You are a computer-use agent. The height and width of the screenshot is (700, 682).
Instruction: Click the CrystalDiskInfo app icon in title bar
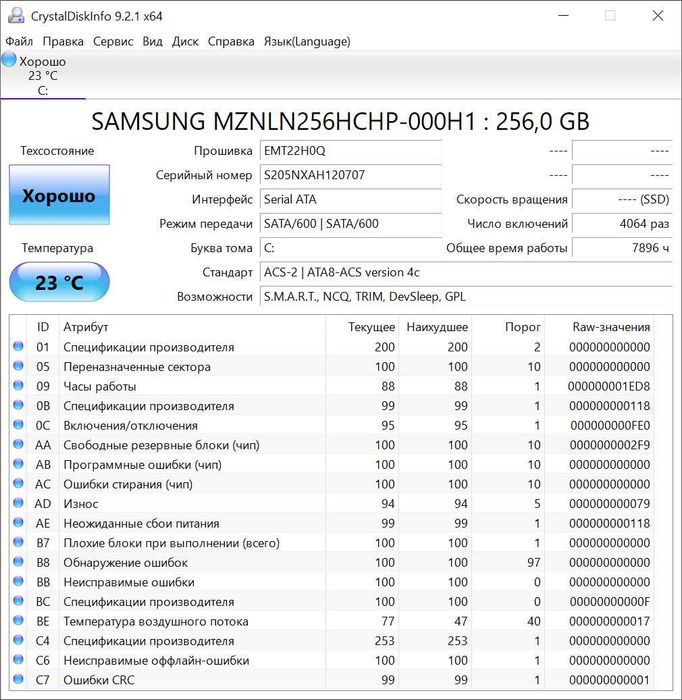coord(16,16)
